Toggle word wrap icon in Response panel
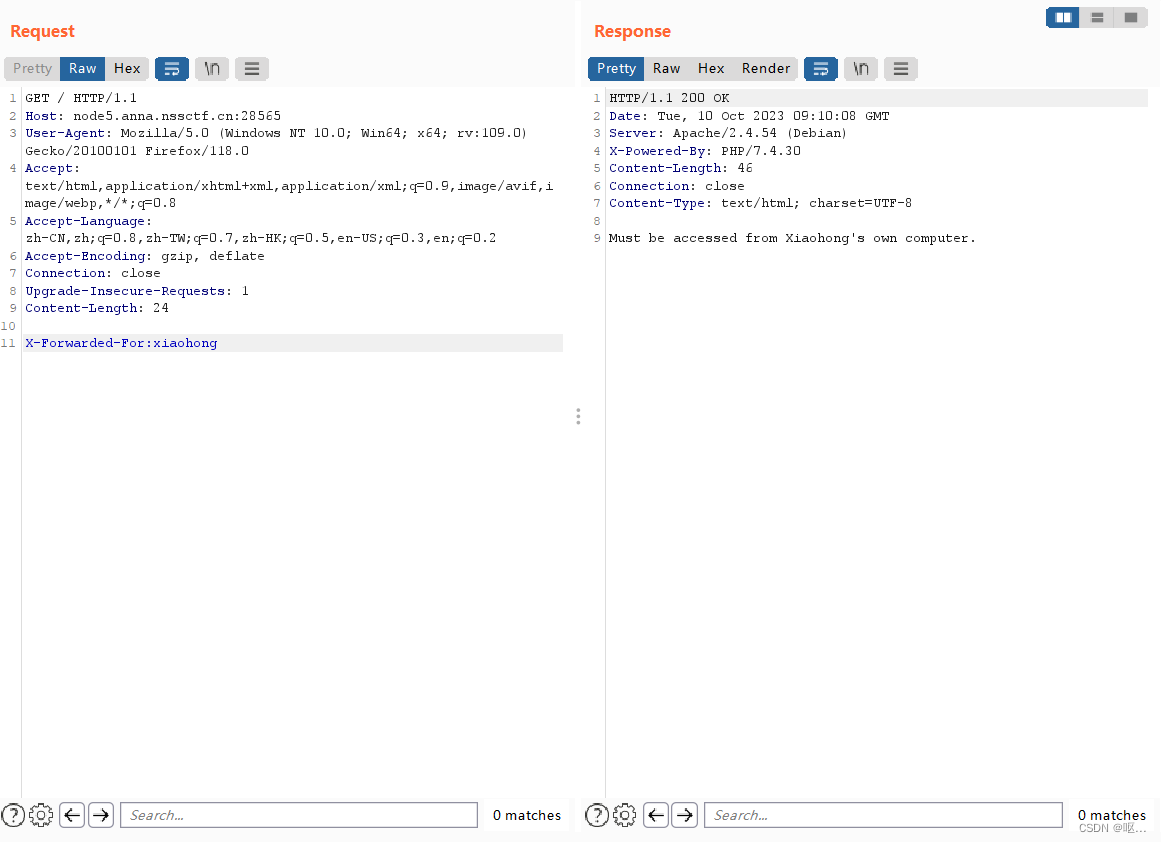The width and height of the screenshot is (1161, 842). [821, 69]
